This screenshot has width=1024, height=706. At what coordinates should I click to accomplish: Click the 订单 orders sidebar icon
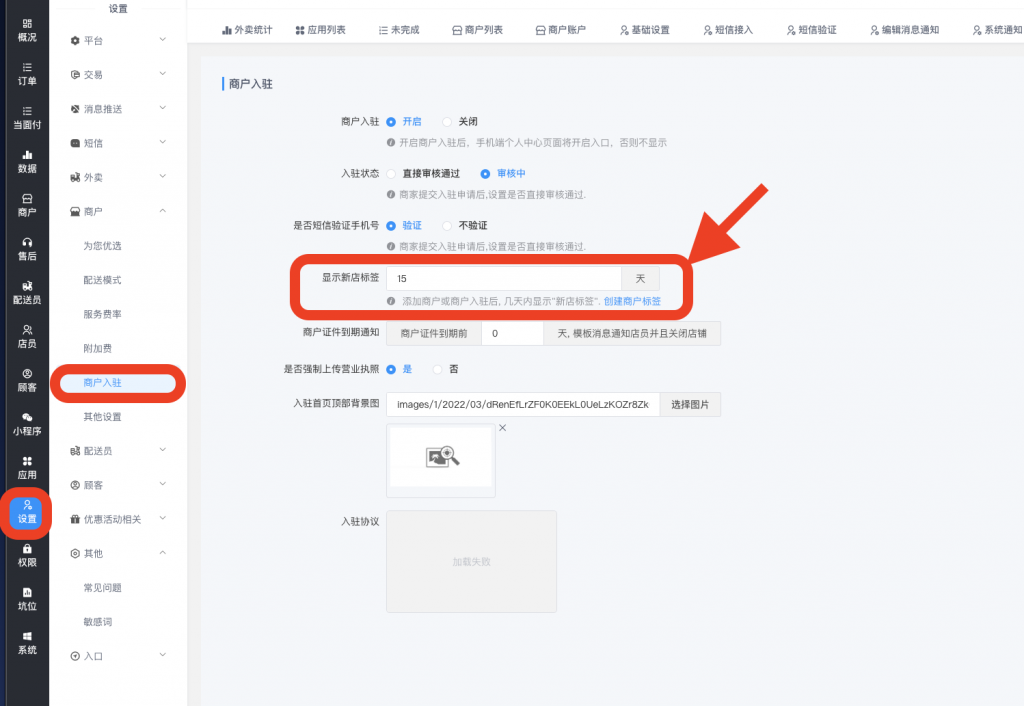click(x=27, y=73)
